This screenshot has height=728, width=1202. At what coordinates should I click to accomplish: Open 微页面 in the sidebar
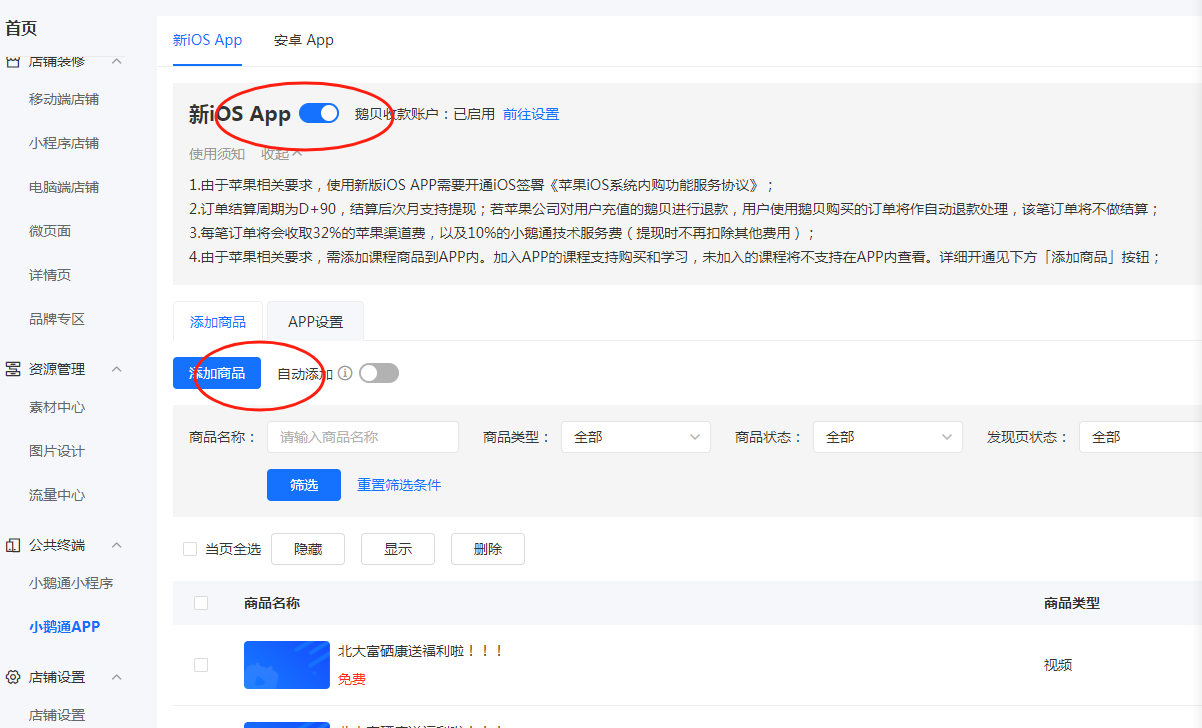tap(50, 231)
